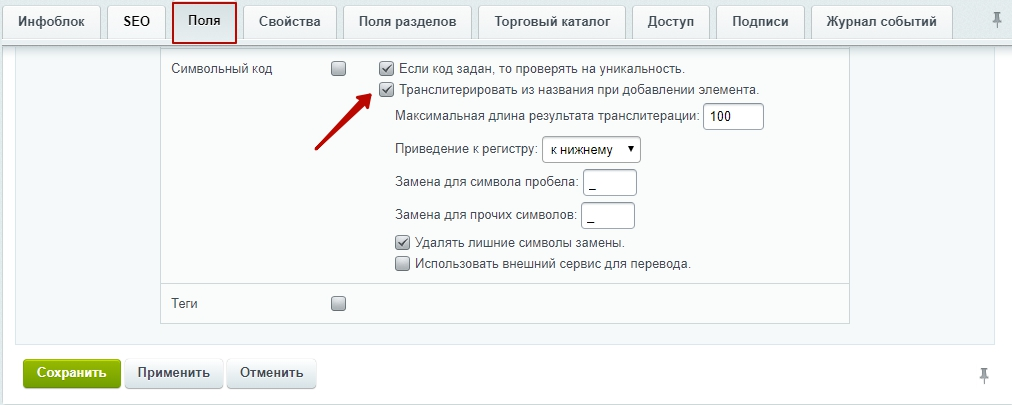This screenshot has width=1012, height=405.
Task: Click the Отменить button
Action: (272, 373)
